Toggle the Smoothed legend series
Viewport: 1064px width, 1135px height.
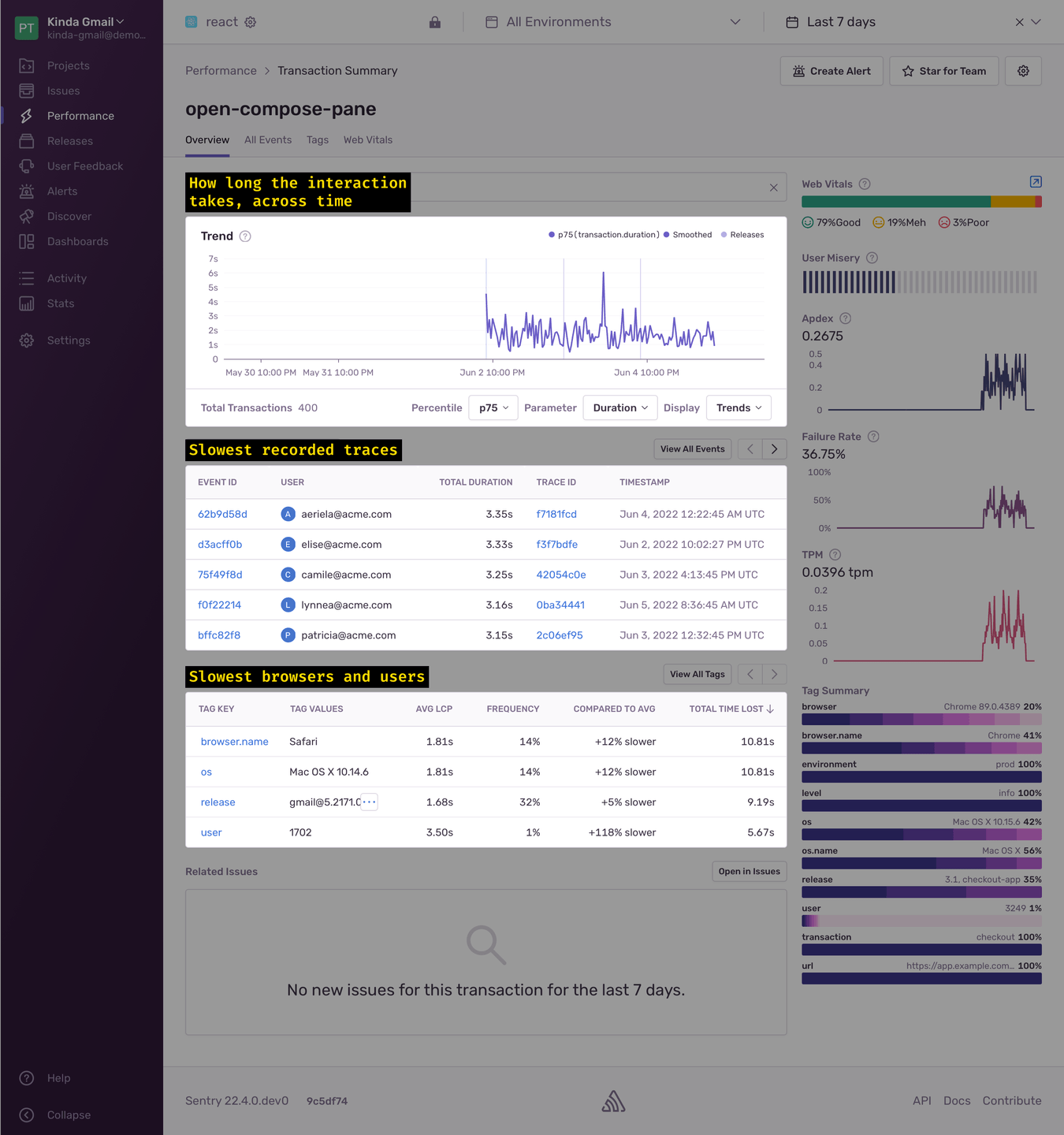click(x=688, y=235)
